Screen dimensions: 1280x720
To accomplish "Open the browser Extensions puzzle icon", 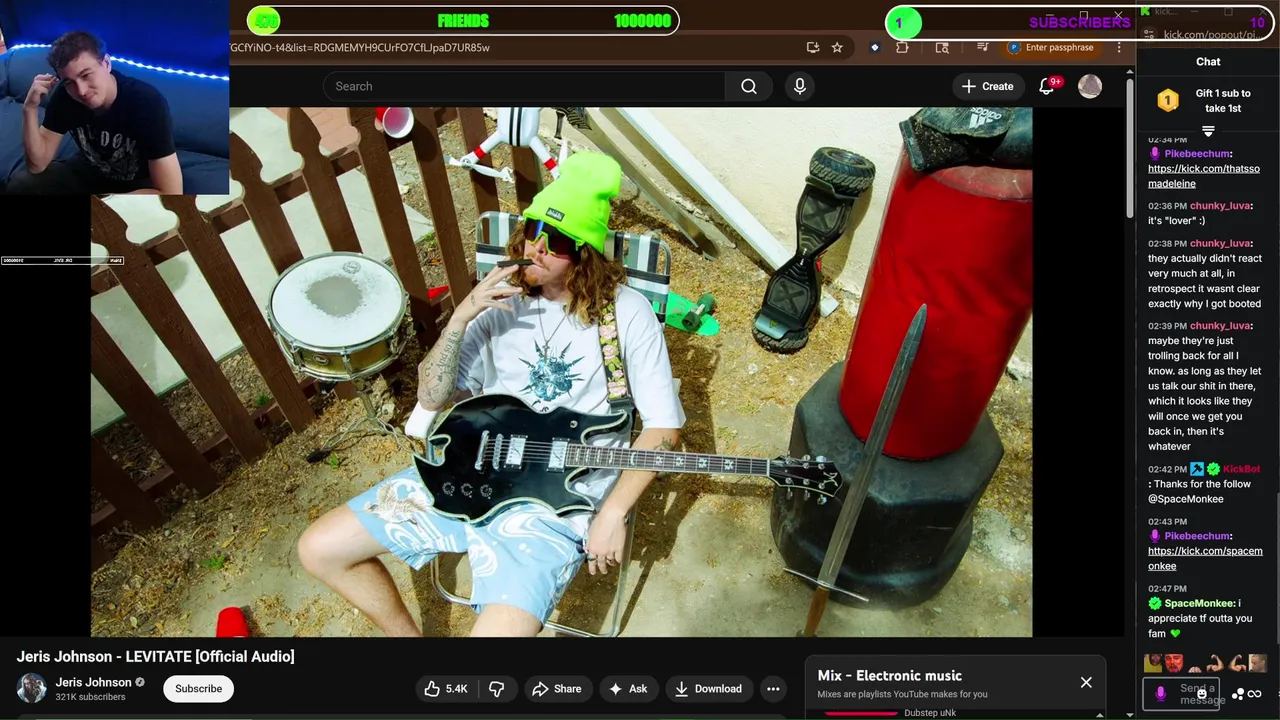I will [x=902, y=47].
